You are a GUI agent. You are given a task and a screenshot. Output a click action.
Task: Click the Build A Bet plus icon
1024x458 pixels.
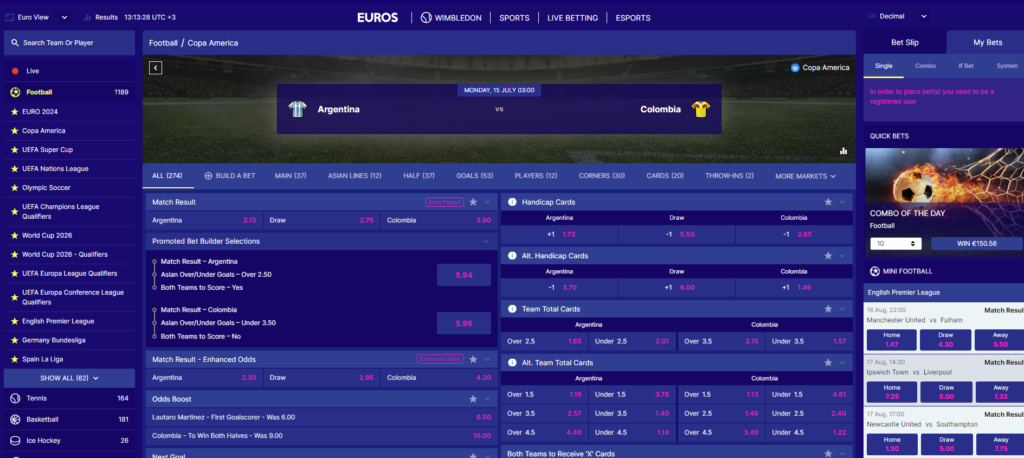(208, 176)
